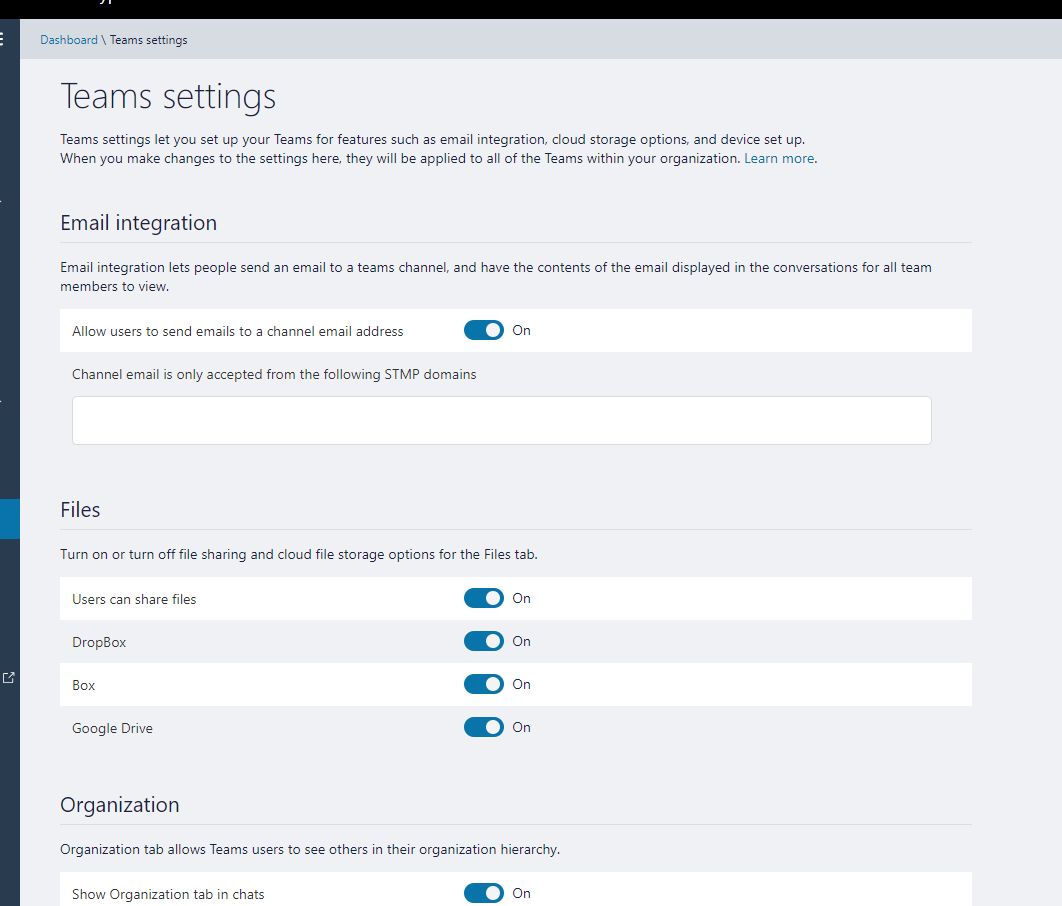Toggle the hamburger navigation menu icon

[2, 39]
